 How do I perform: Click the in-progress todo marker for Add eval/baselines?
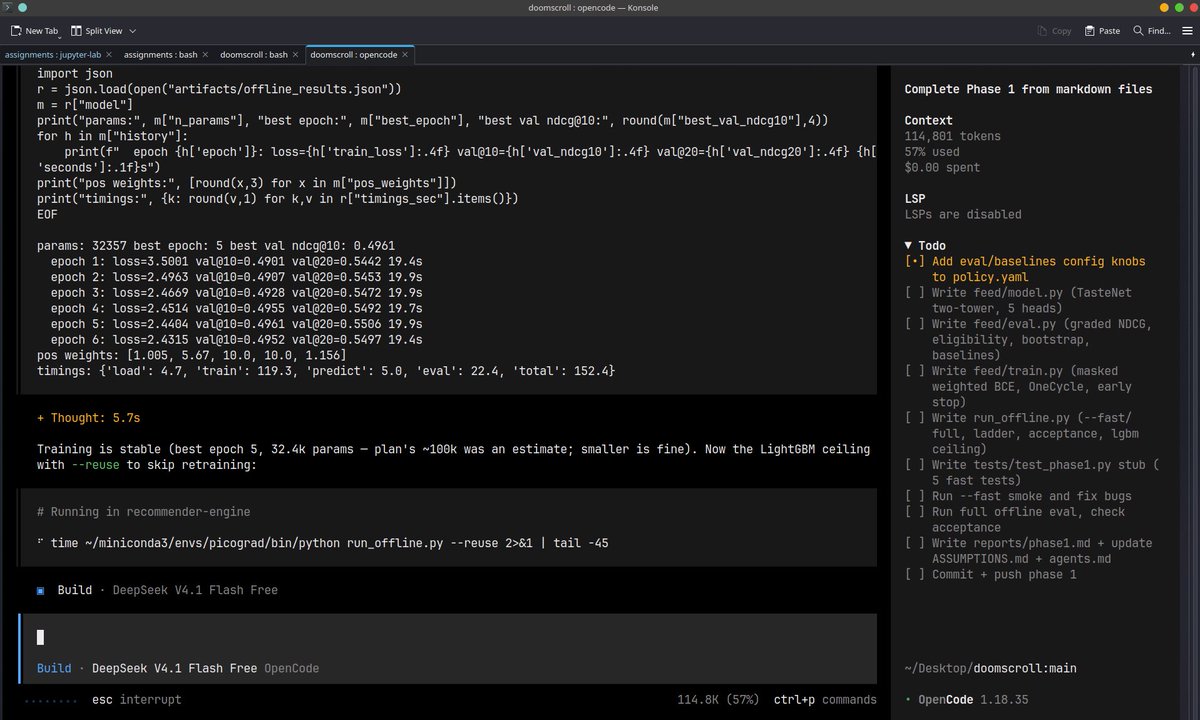click(914, 261)
